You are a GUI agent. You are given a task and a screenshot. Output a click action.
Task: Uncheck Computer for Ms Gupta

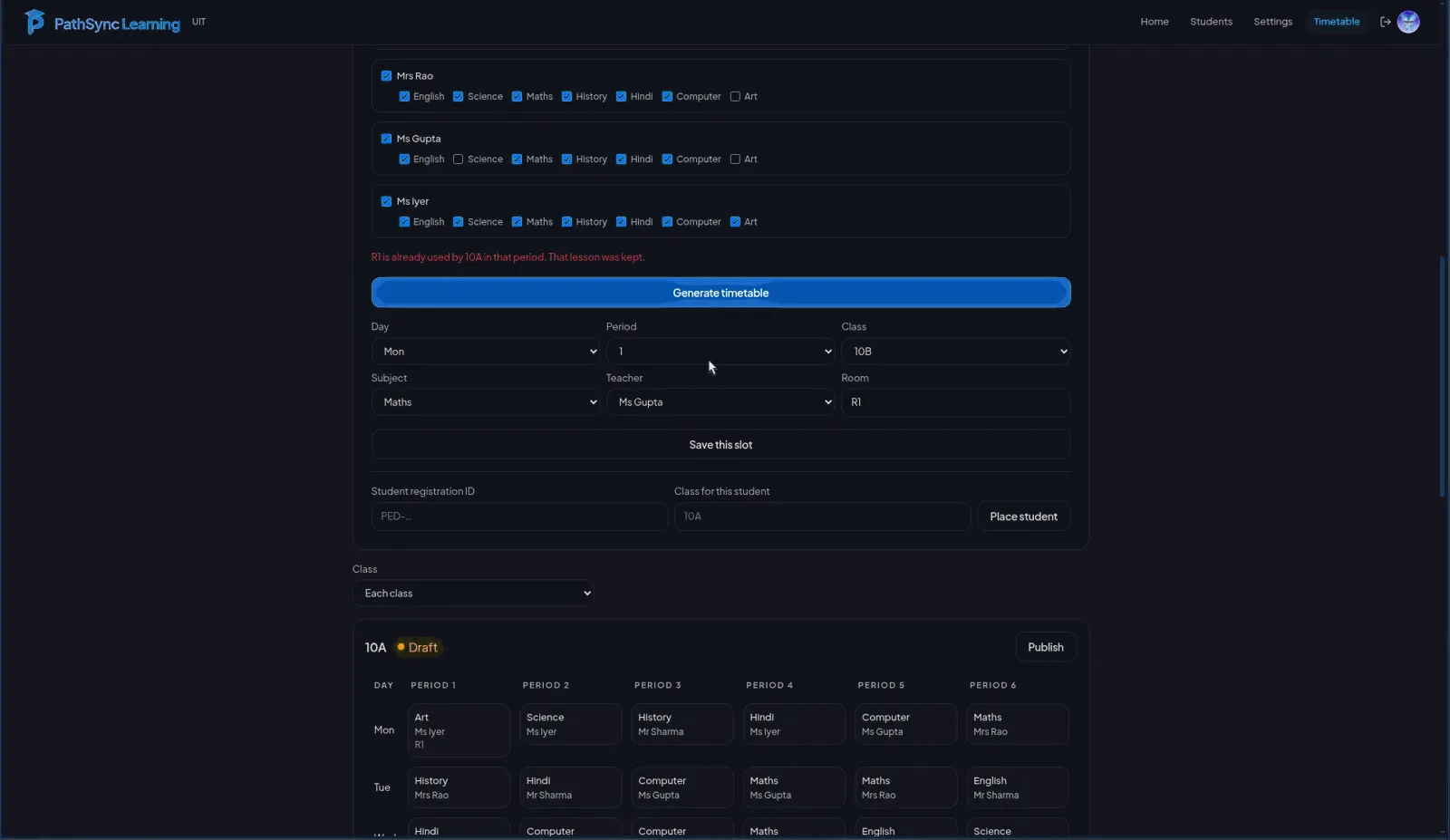(667, 159)
